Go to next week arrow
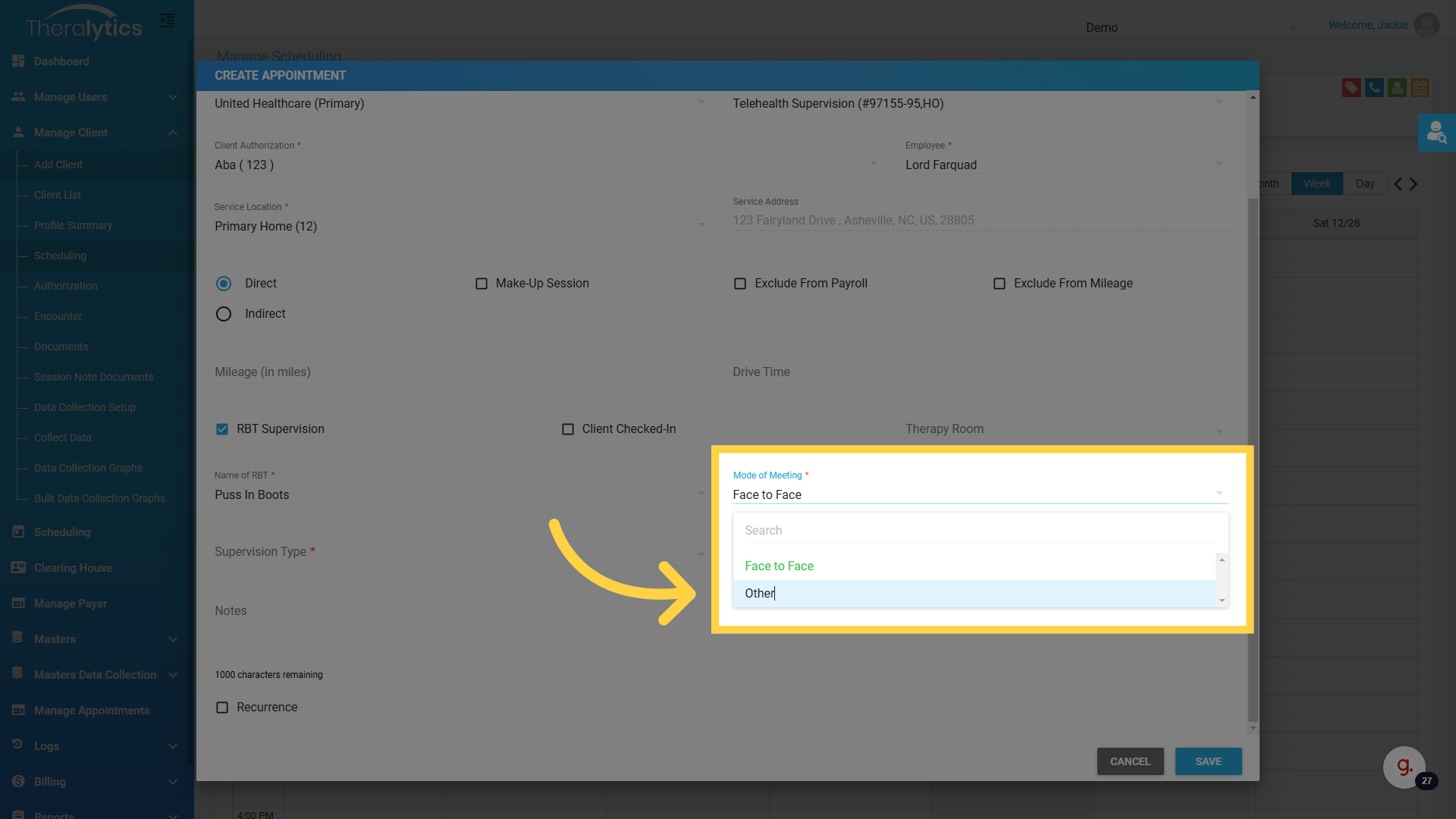 coord(1414,184)
